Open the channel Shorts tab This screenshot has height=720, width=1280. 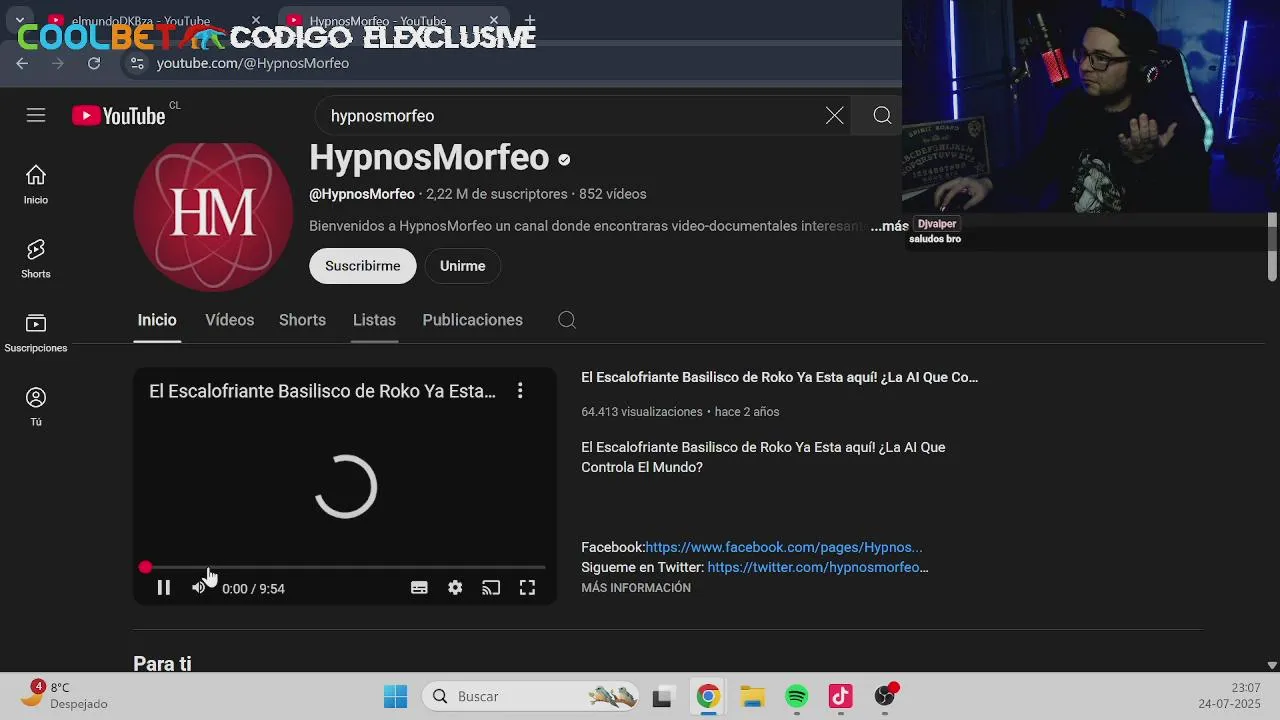(x=302, y=320)
